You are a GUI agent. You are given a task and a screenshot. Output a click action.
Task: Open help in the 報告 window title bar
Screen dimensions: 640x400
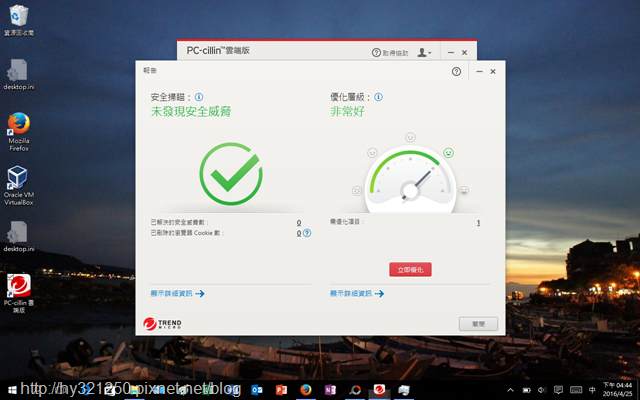pos(456,71)
